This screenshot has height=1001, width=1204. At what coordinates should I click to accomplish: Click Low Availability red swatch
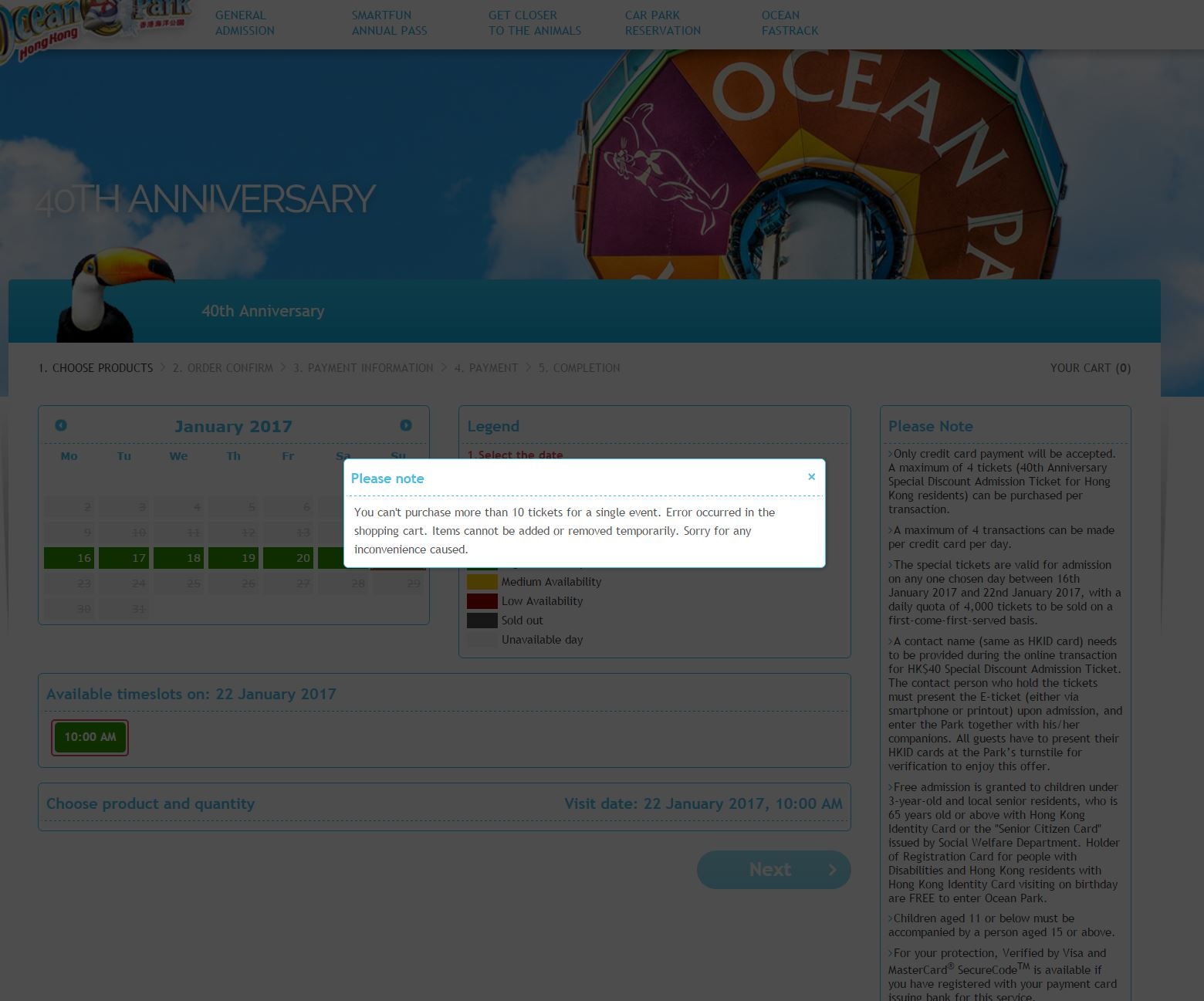pyautogui.click(x=482, y=601)
